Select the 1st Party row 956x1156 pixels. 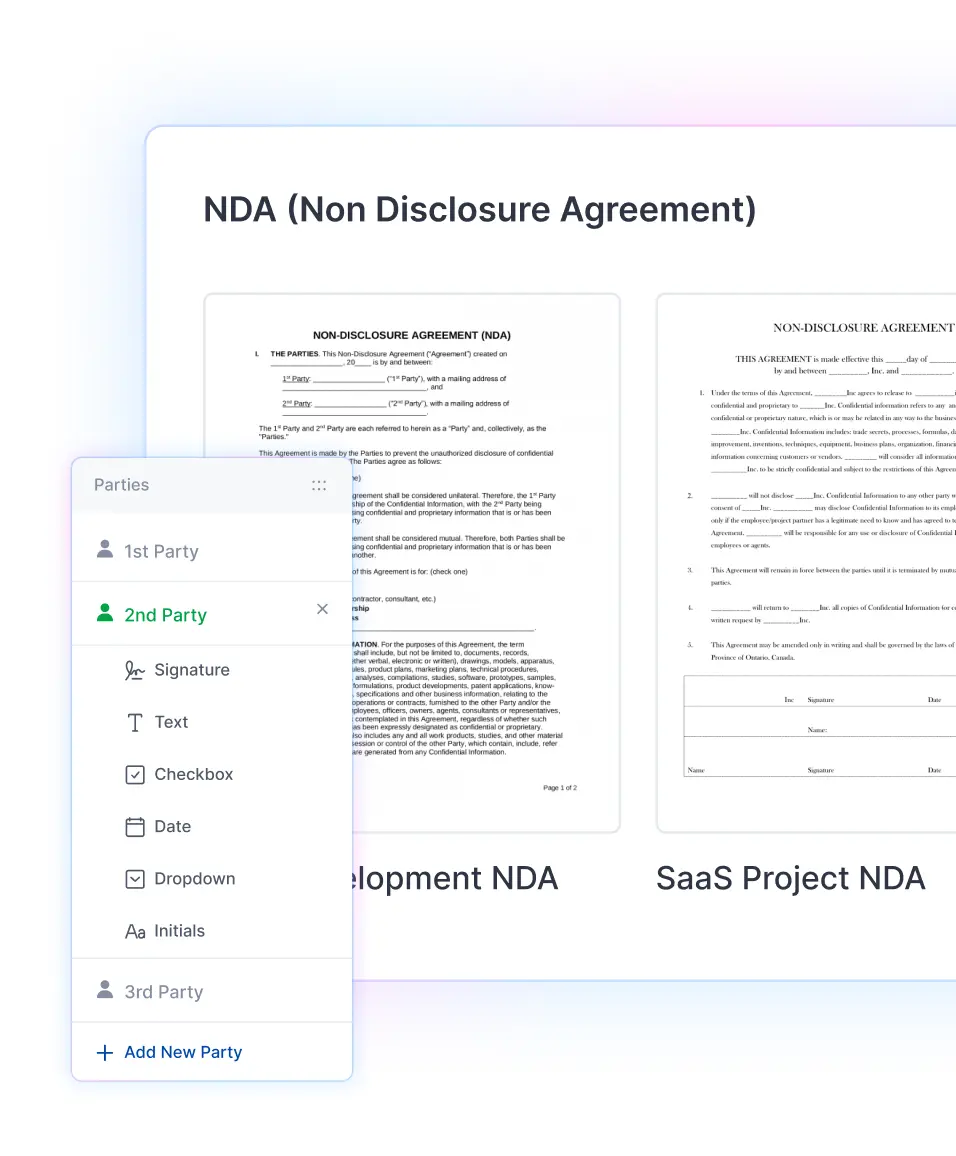click(212, 551)
